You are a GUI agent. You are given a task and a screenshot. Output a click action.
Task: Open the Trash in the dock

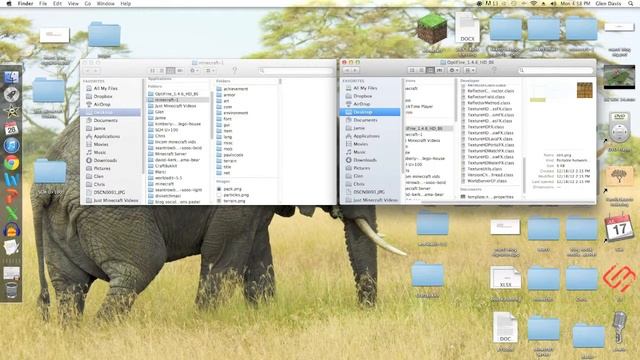click(11, 290)
